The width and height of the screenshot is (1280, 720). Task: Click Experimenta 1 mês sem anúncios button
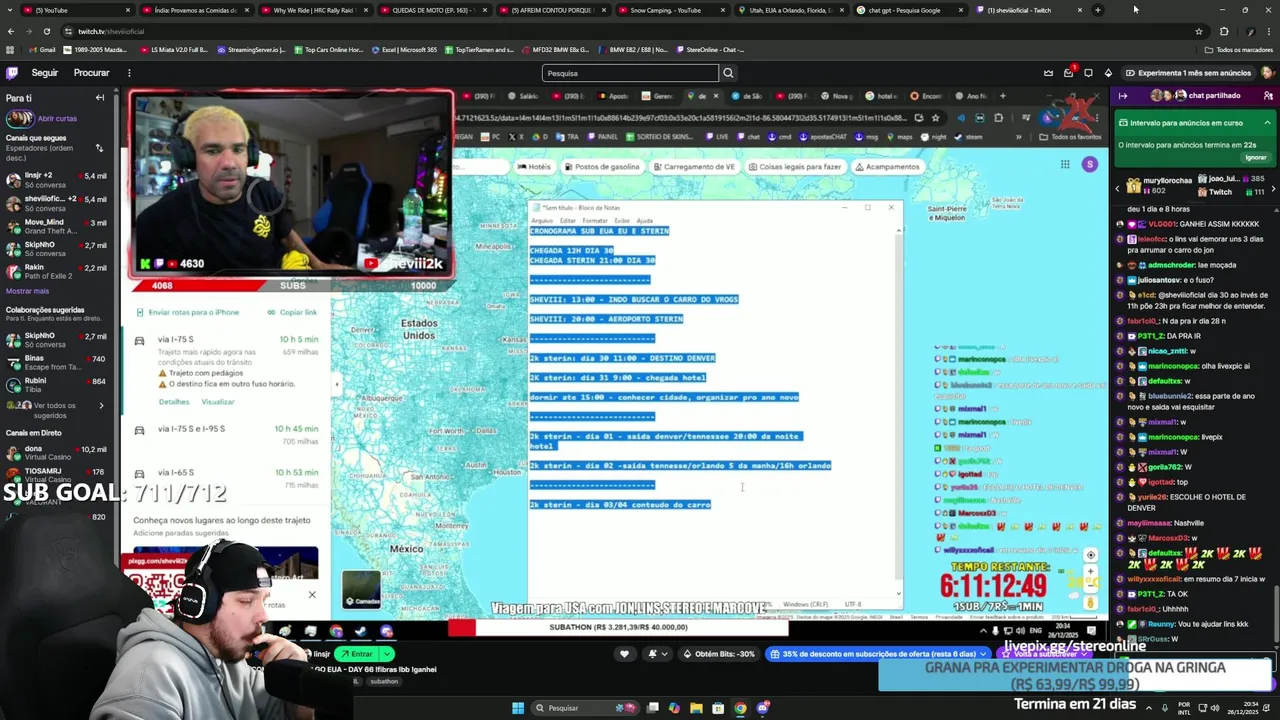point(1187,73)
